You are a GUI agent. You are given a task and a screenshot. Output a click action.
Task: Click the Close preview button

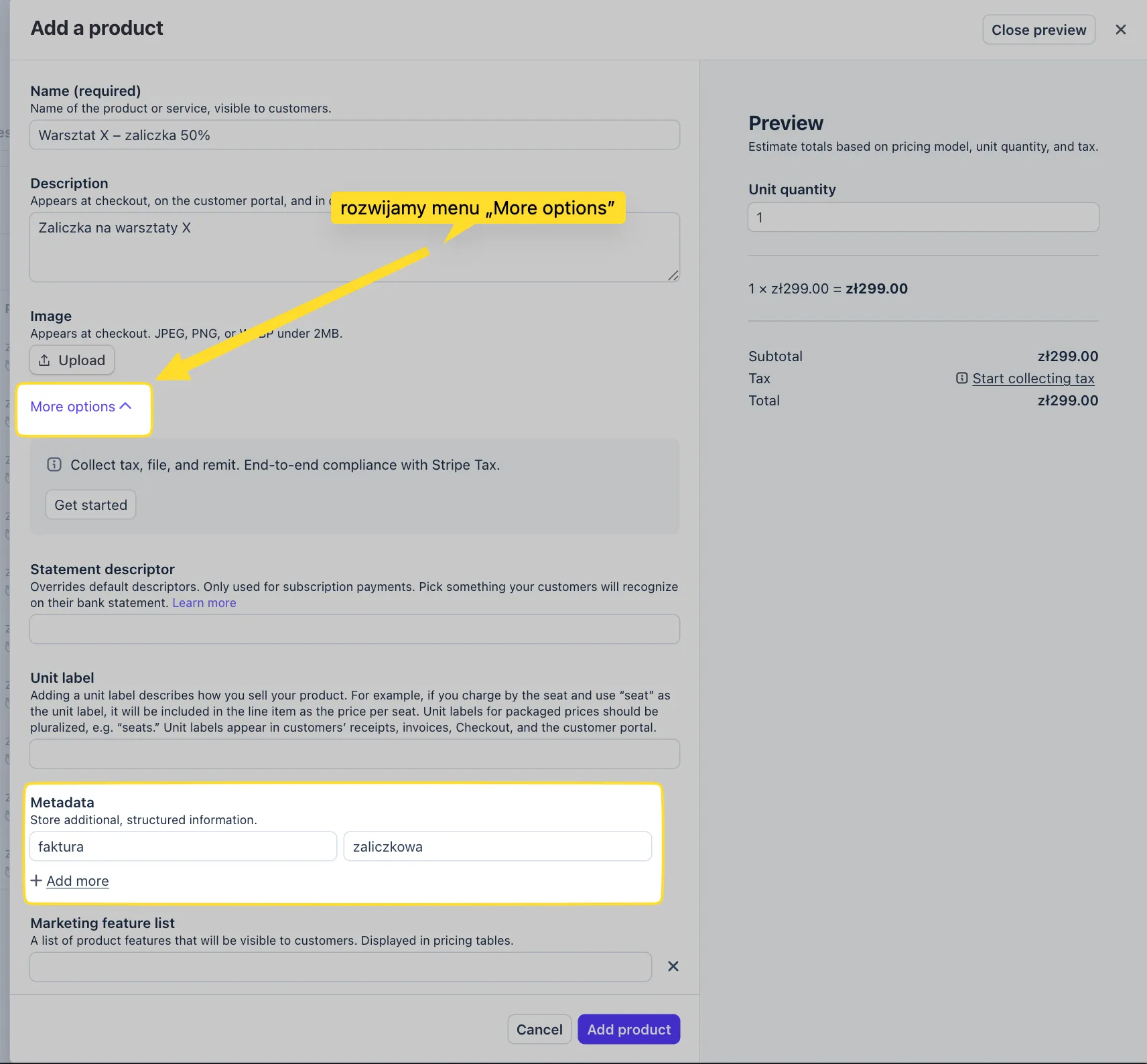pos(1038,29)
